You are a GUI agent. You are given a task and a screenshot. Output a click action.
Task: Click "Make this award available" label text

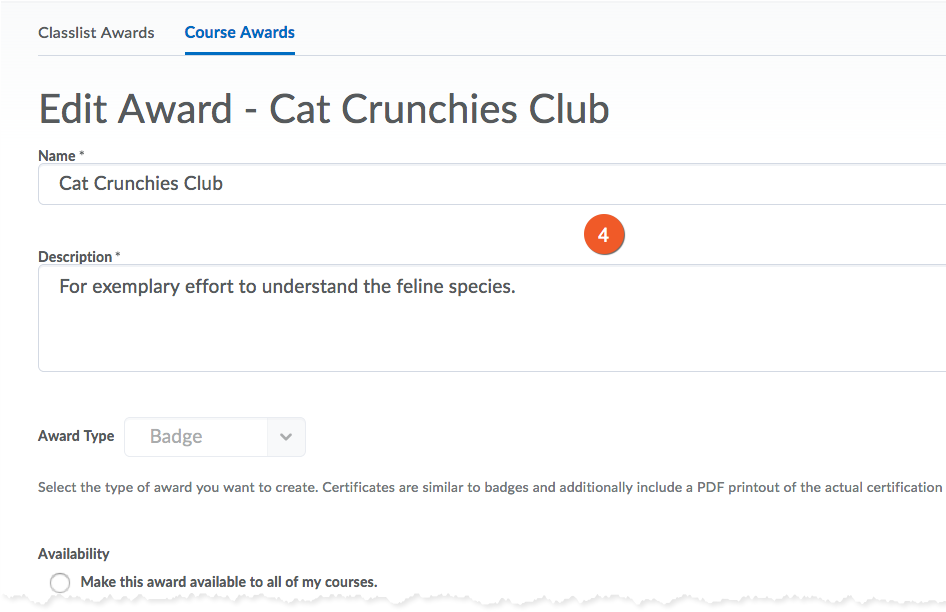pyautogui.click(x=228, y=582)
